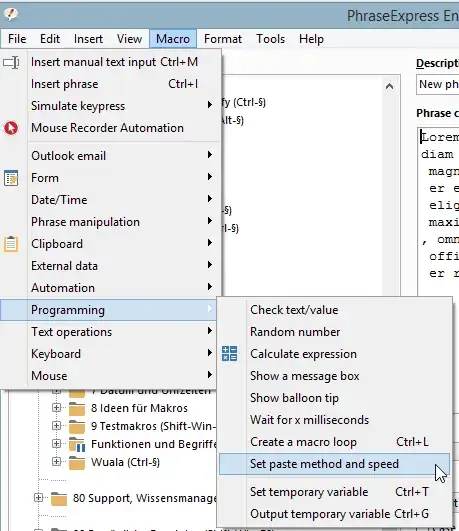Click the 80 Support folder icon
Viewport: 459px width, 531px height.
pos(59,498)
